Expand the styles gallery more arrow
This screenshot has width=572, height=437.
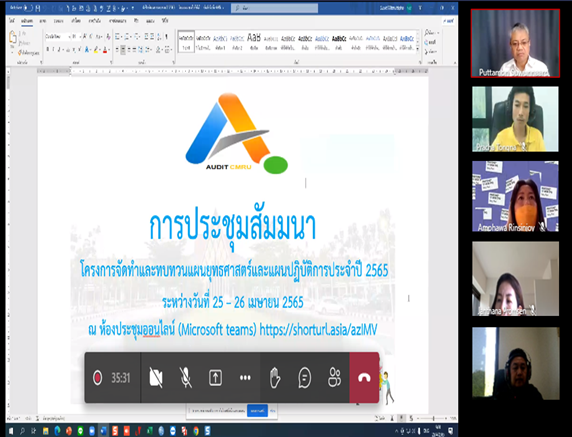pos(418,49)
